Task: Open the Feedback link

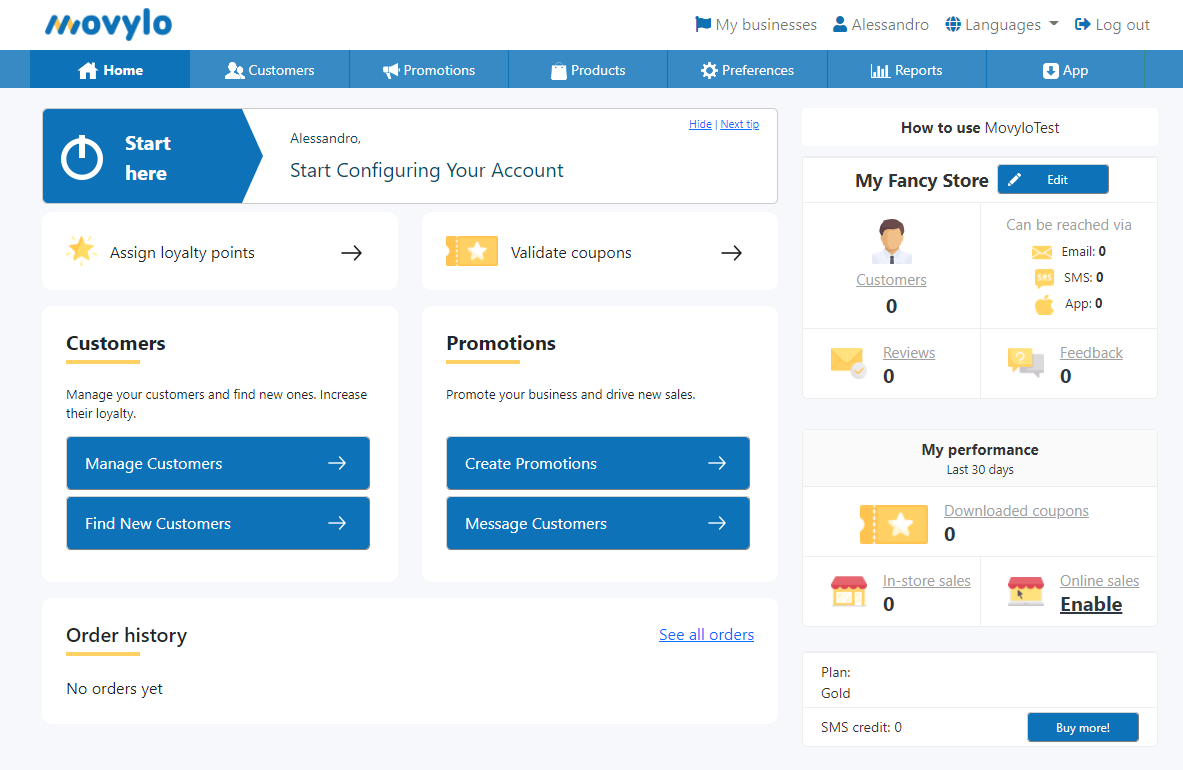Action: [1091, 353]
